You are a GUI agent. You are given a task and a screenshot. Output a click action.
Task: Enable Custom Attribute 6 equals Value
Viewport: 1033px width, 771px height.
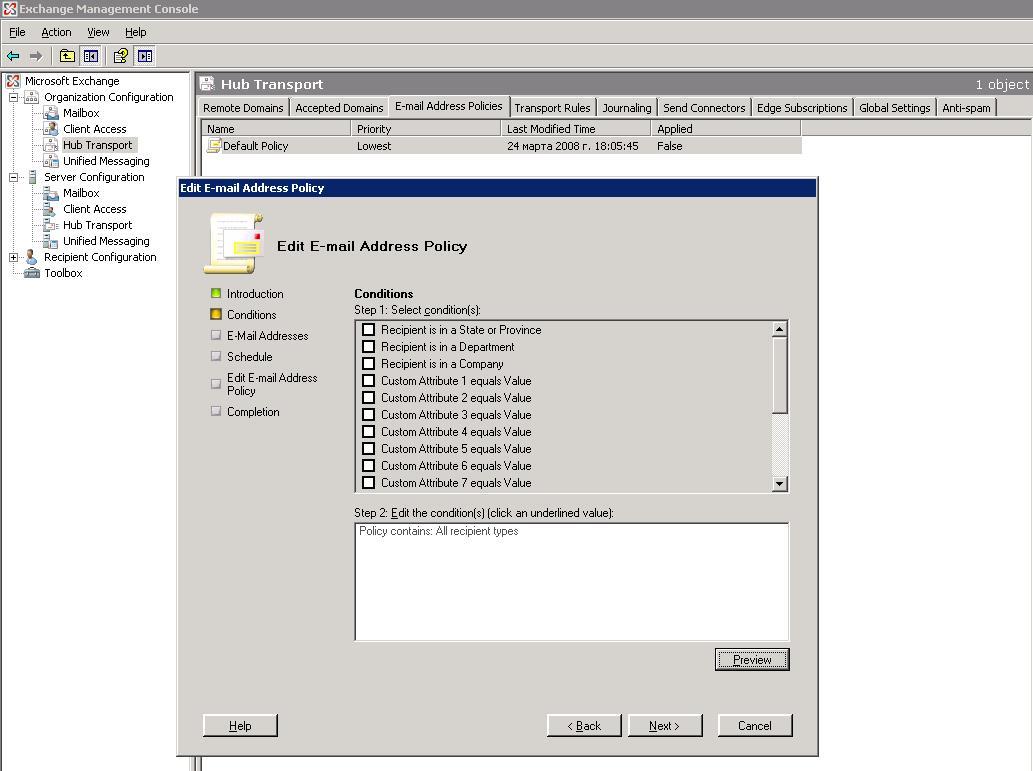click(369, 466)
